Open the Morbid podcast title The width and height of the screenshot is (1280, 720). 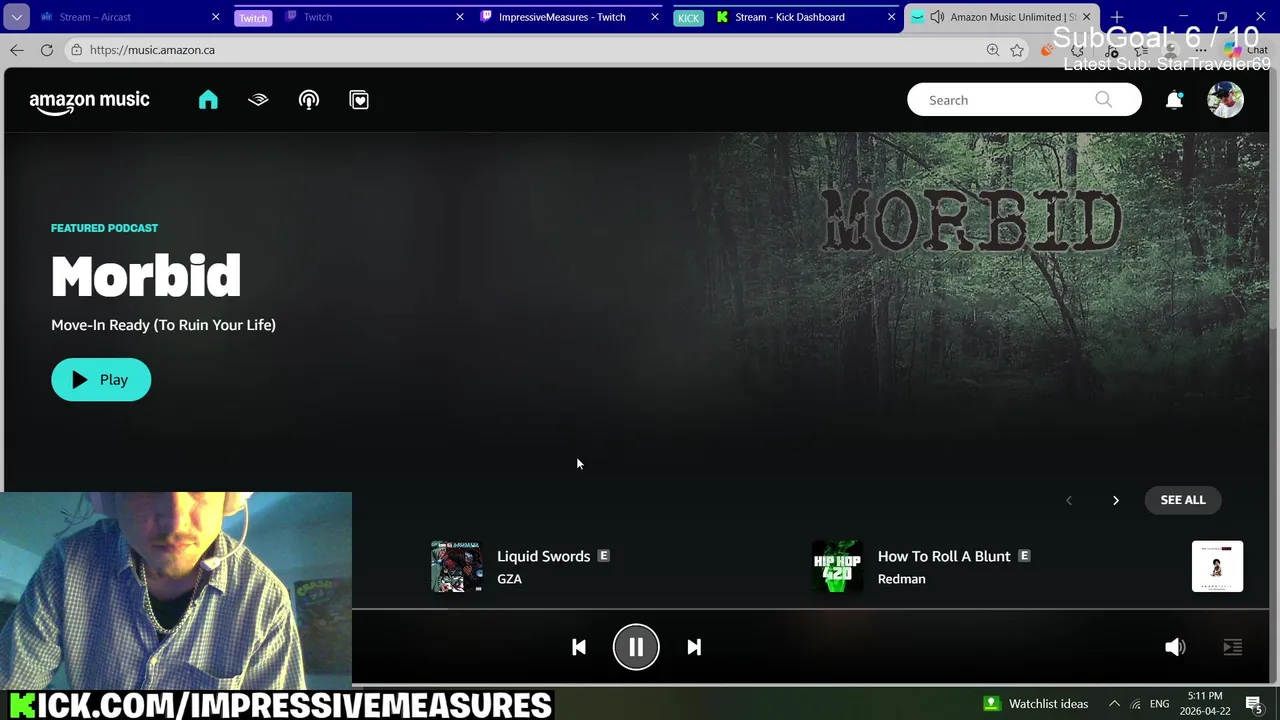point(146,276)
